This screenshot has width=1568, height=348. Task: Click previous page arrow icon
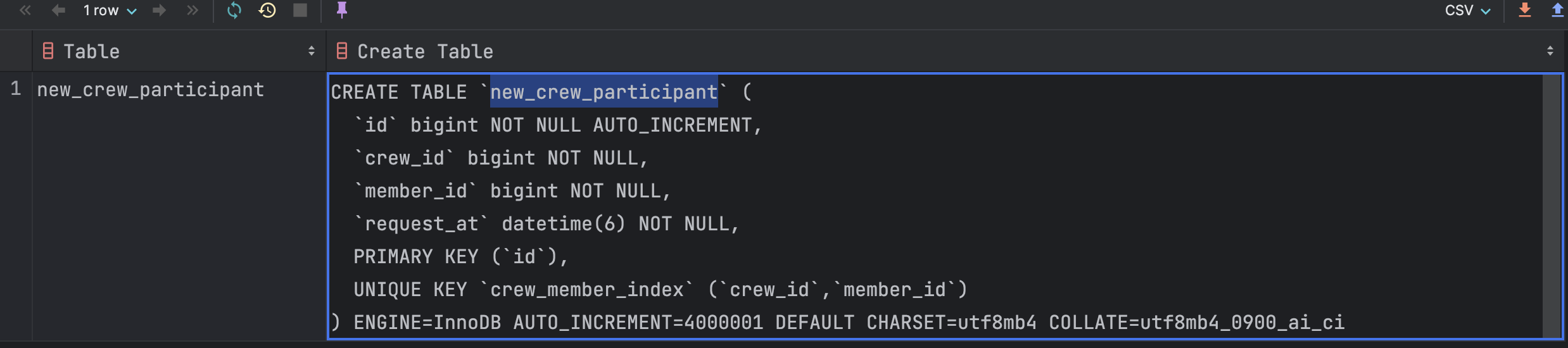click(x=58, y=10)
